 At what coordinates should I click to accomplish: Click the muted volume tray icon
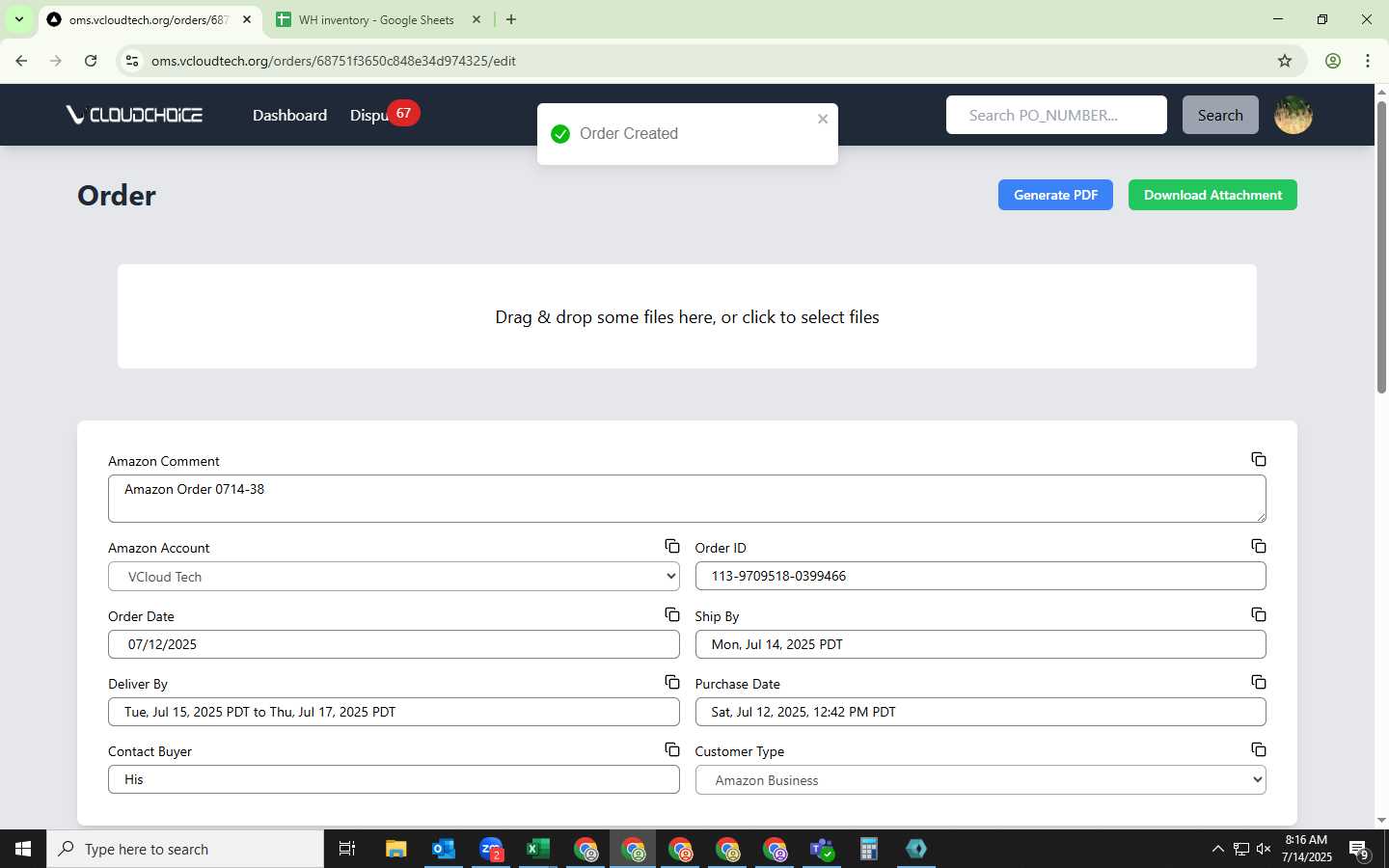coord(1264,849)
